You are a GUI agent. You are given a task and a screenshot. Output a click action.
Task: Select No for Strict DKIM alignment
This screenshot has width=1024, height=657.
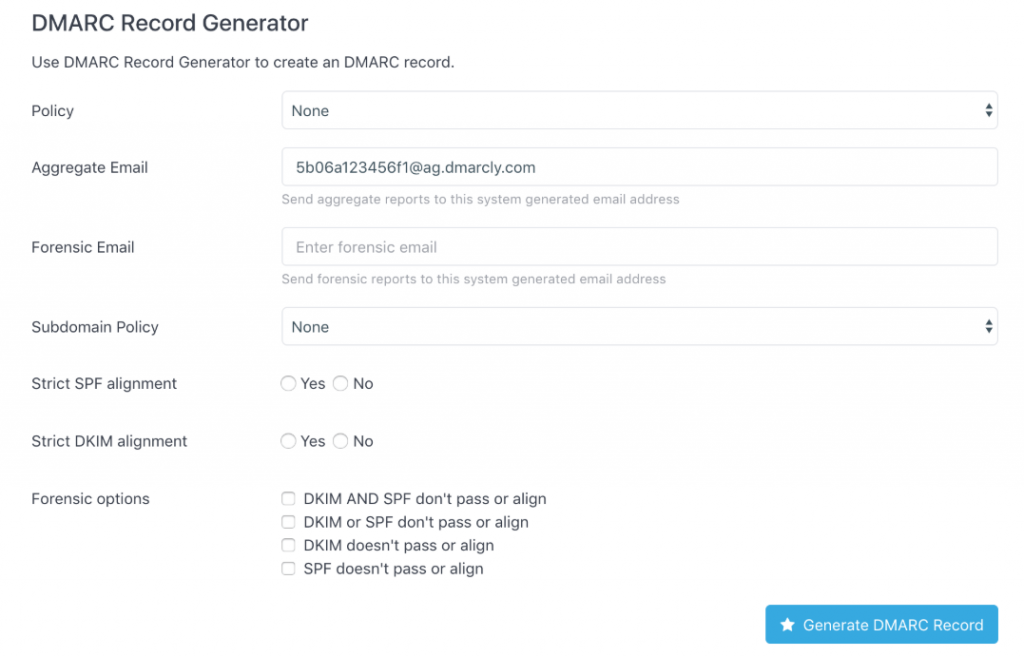point(340,441)
